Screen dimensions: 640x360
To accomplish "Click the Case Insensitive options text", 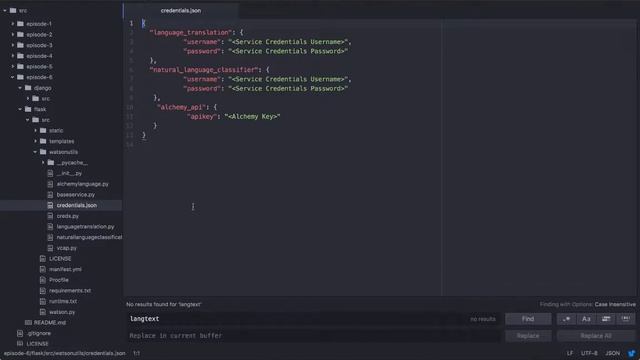I will click(615, 304).
